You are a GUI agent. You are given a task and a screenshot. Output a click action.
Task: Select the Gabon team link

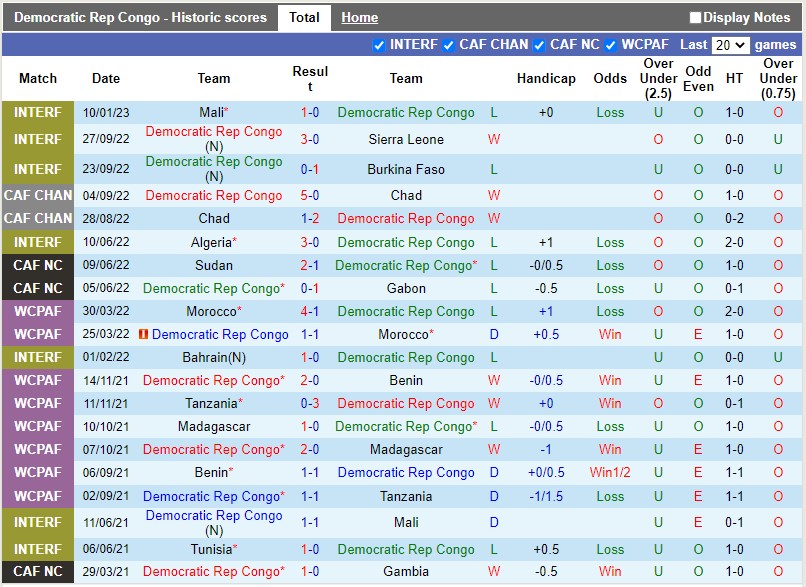[406, 288]
